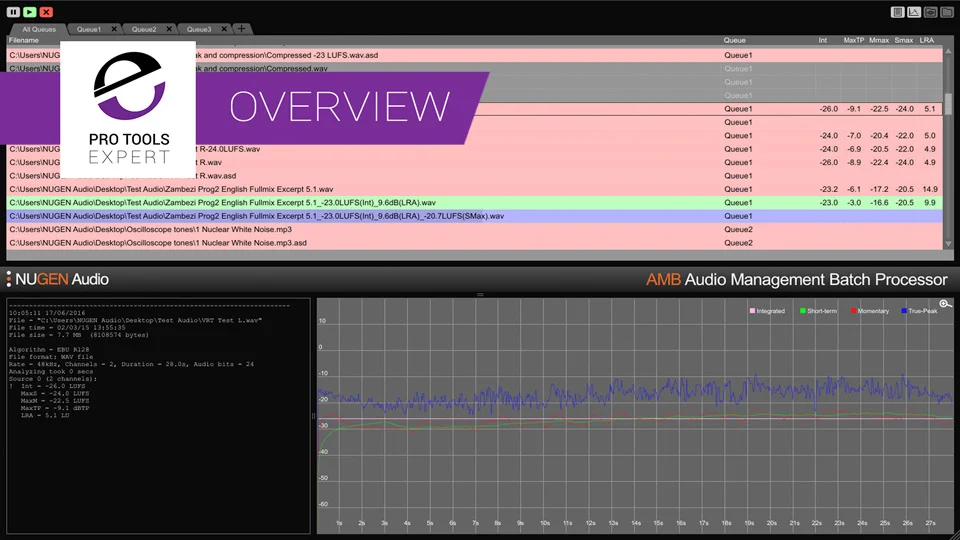Toggle the loudness graph view icon
Viewport: 960px width, 540px height.
click(x=914, y=12)
